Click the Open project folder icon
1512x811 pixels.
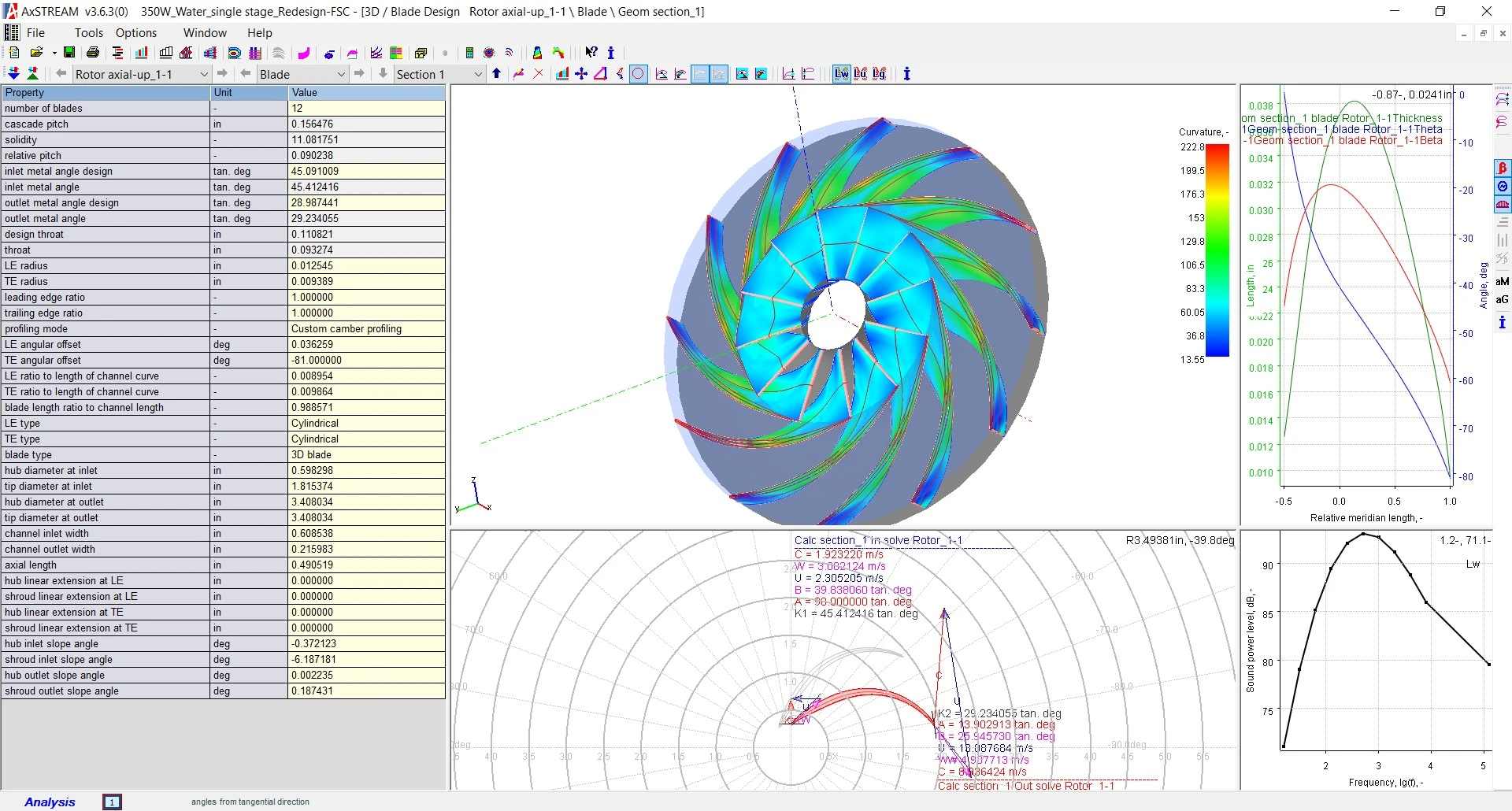(36, 53)
